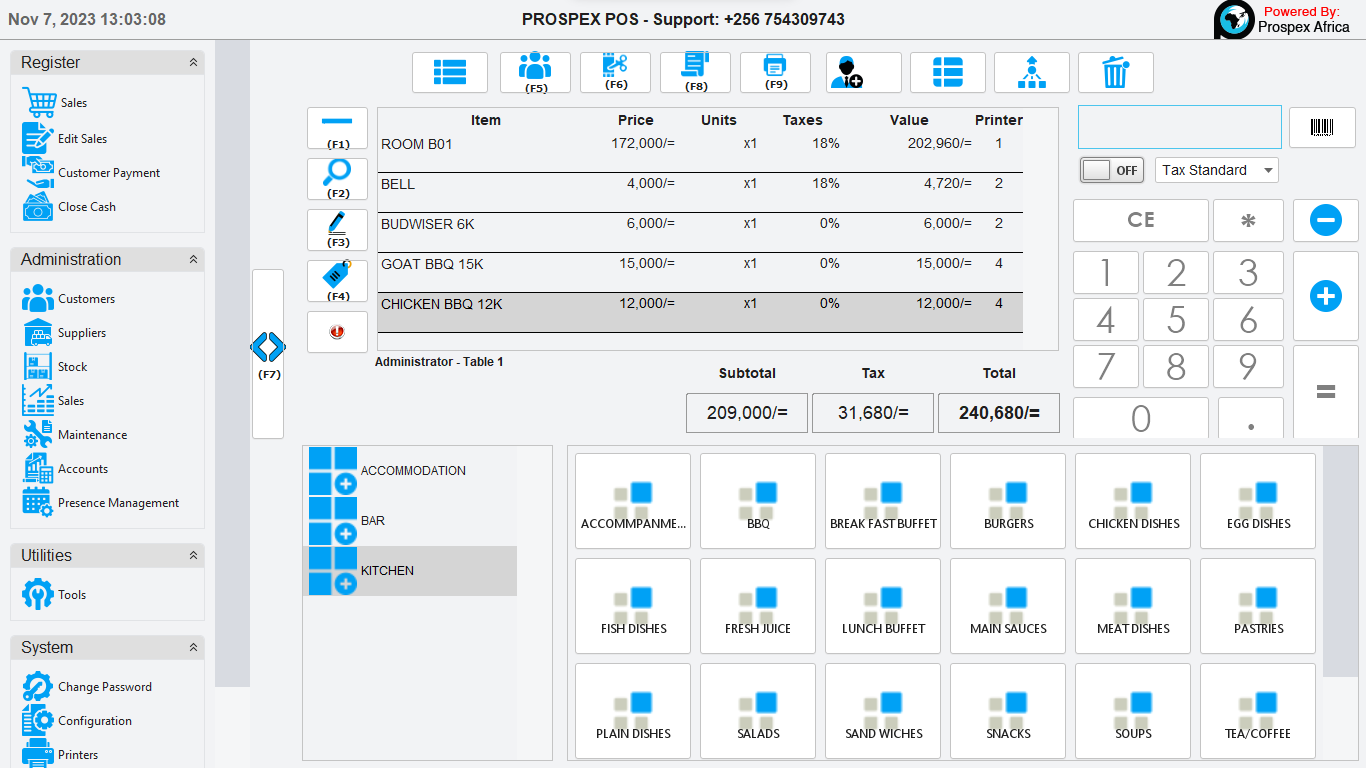The width and height of the screenshot is (1366, 768).
Task: Click the barcode scanner icon
Action: pyautogui.click(x=1322, y=128)
